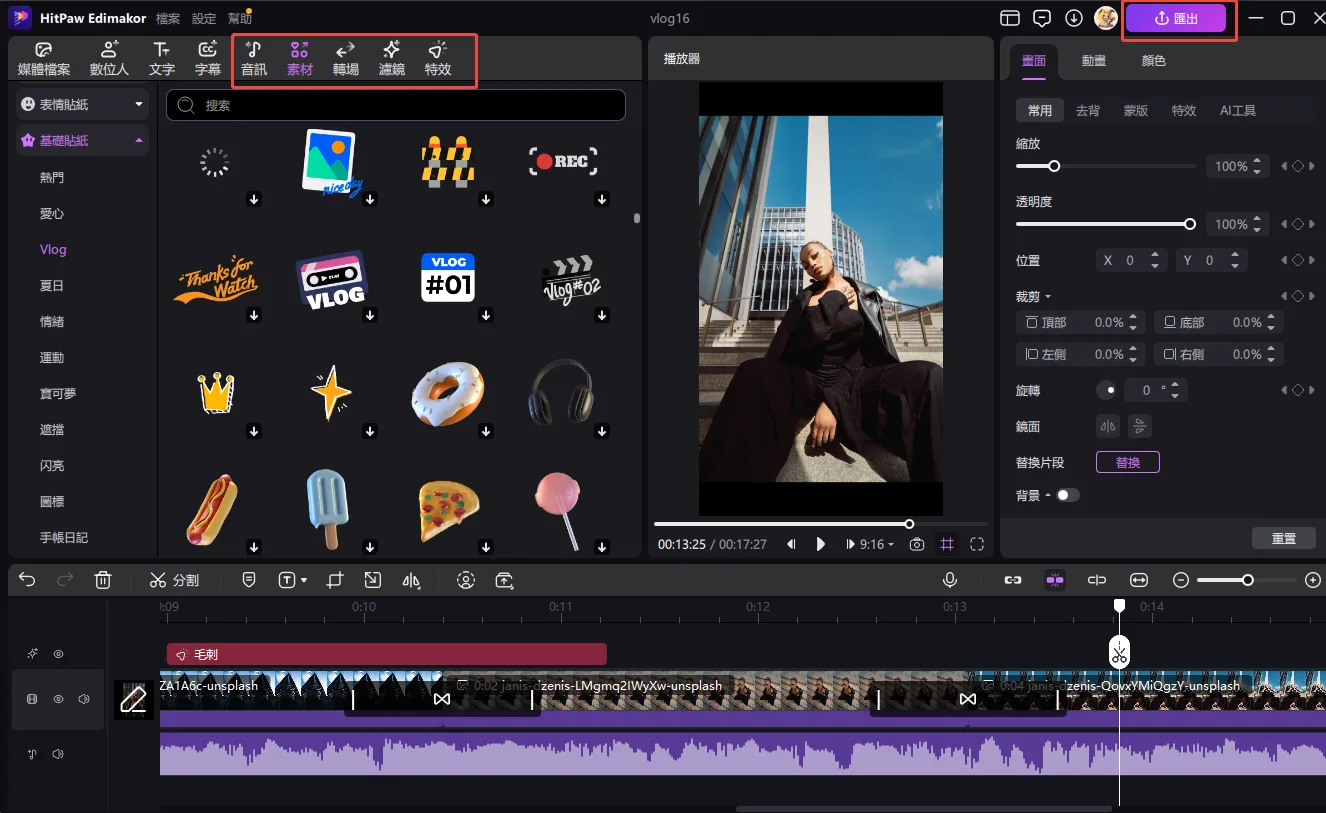Click the crop tool in timeline toolbar

(x=335, y=580)
